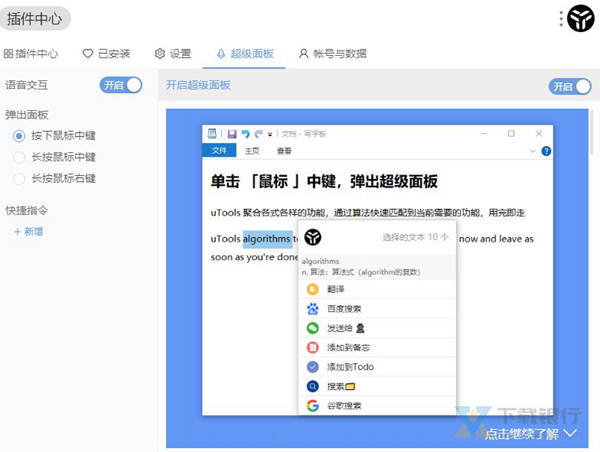Click the highlighted word algorithms in the document
The image size is (600, 452).
[x=267, y=239]
